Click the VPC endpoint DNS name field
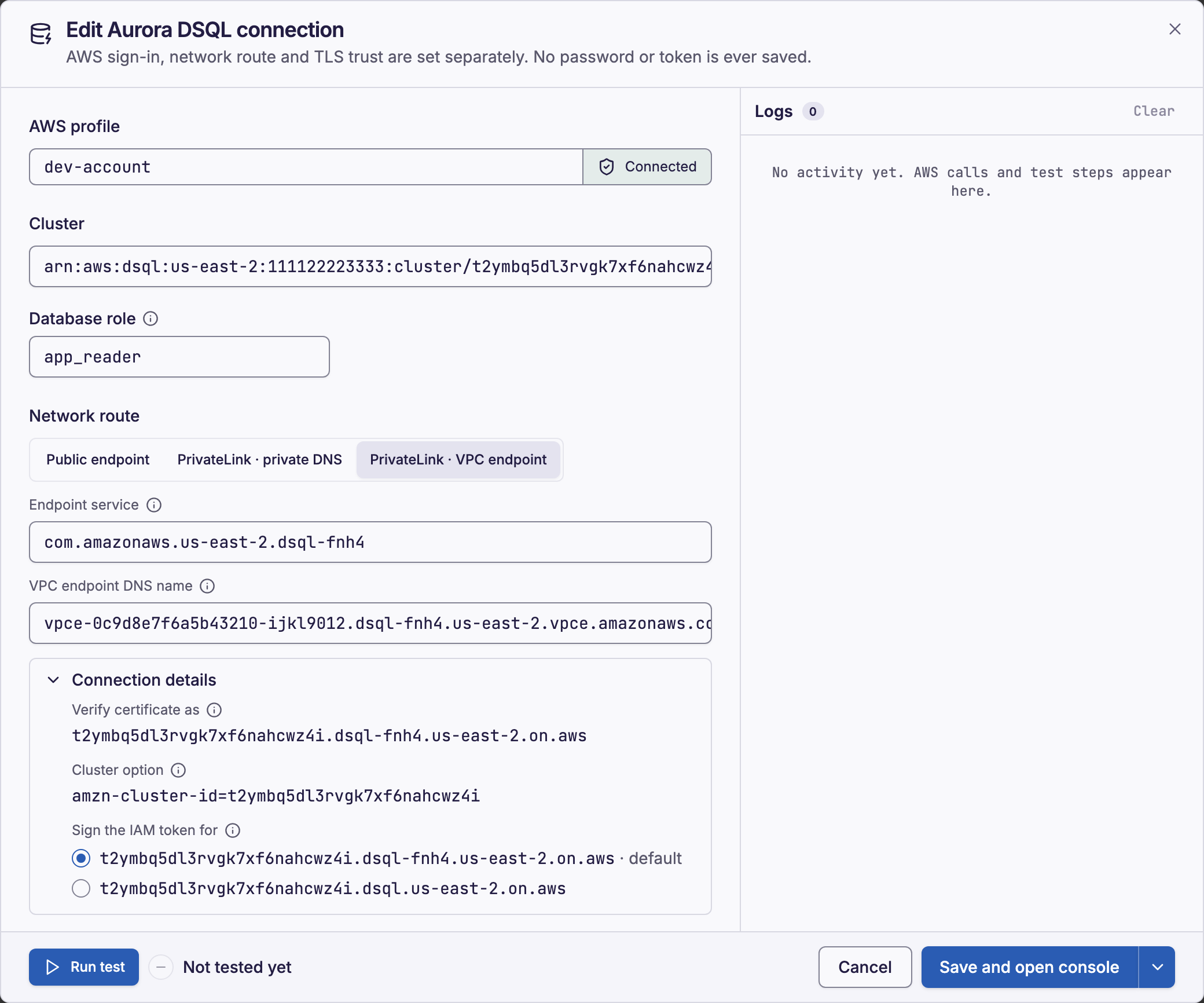The image size is (1204, 1003). coord(370,623)
